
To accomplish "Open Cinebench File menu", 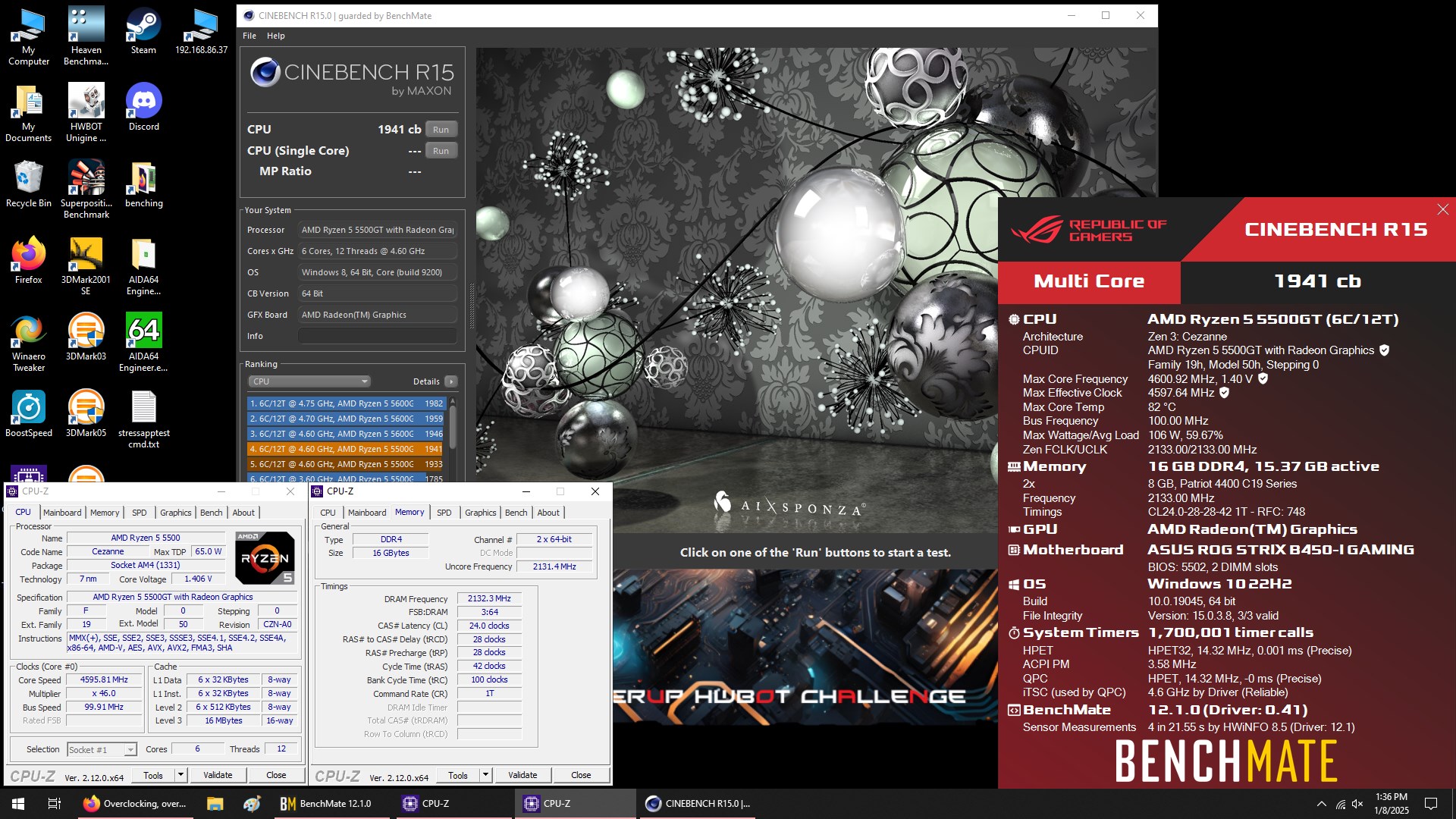I will coord(249,36).
